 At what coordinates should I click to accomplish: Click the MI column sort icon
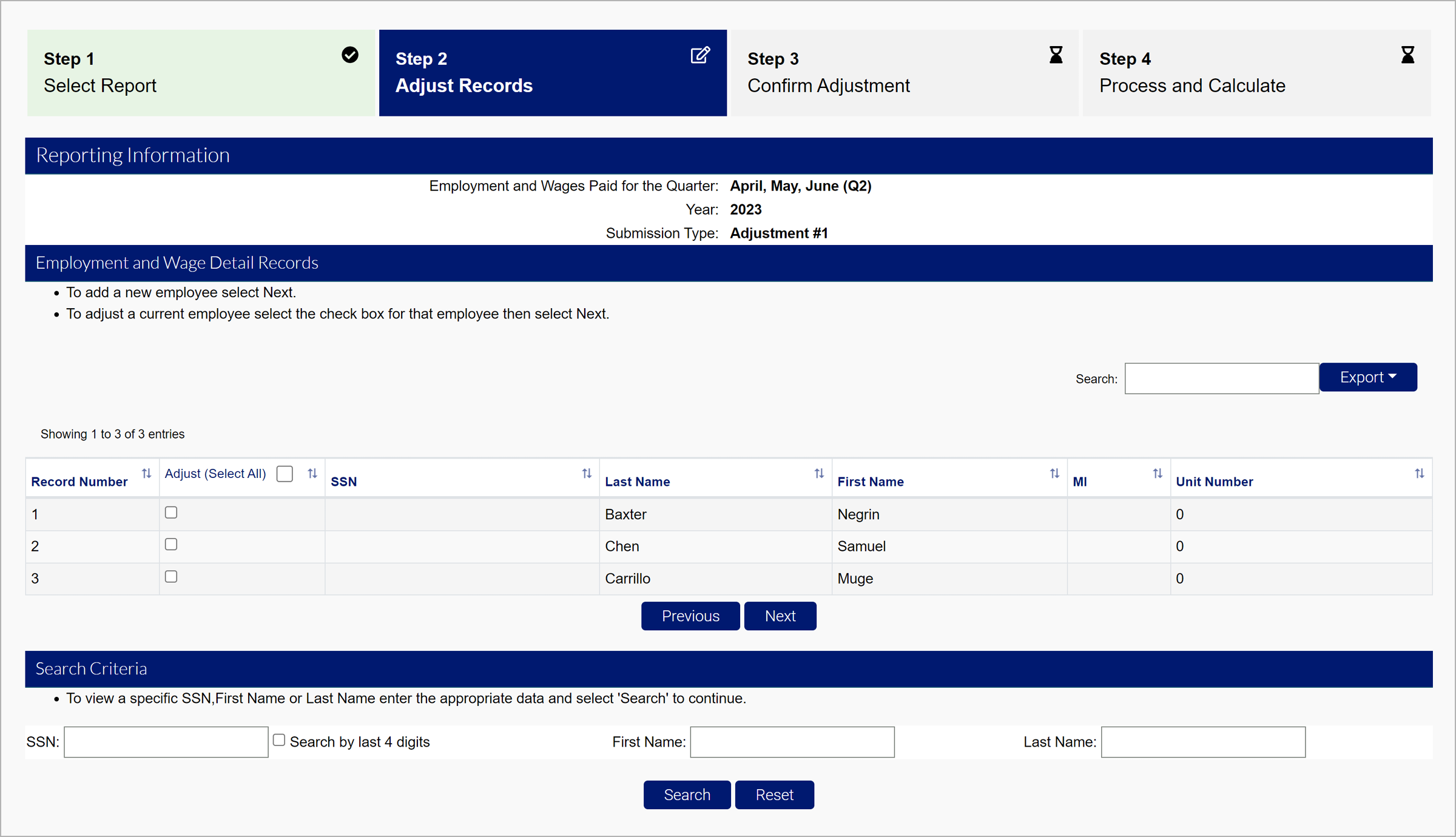[x=1157, y=474]
